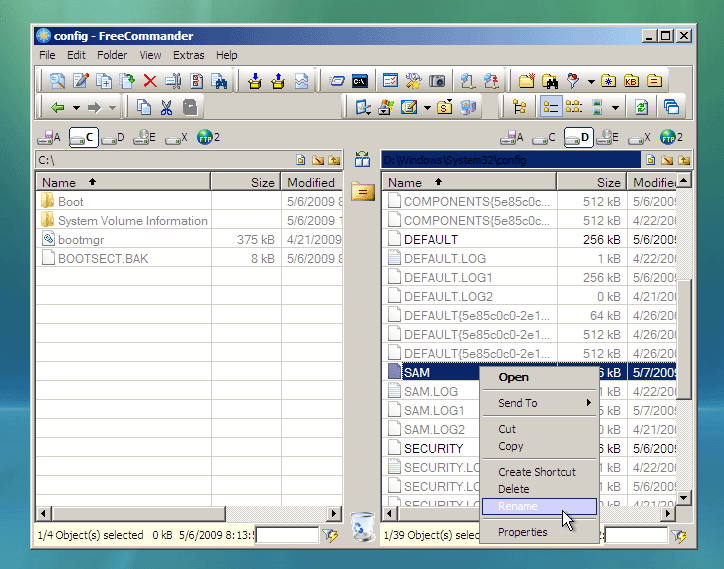Screen dimensions: 724x569
Task: Select the left panel FTP 2 connection
Action: click(208, 138)
